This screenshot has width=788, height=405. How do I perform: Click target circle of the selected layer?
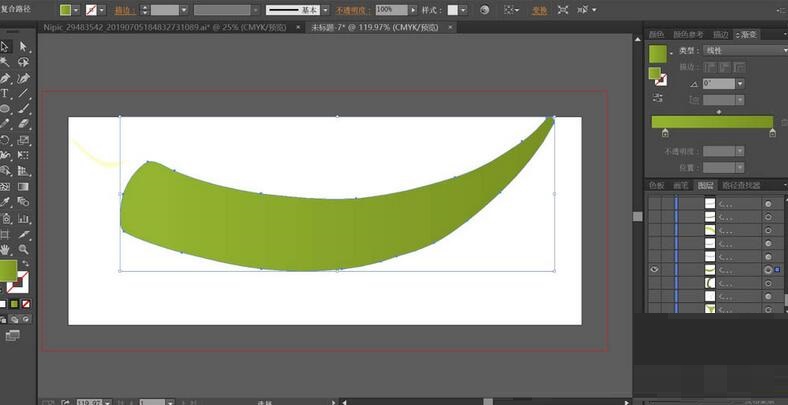(x=768, y=270)
